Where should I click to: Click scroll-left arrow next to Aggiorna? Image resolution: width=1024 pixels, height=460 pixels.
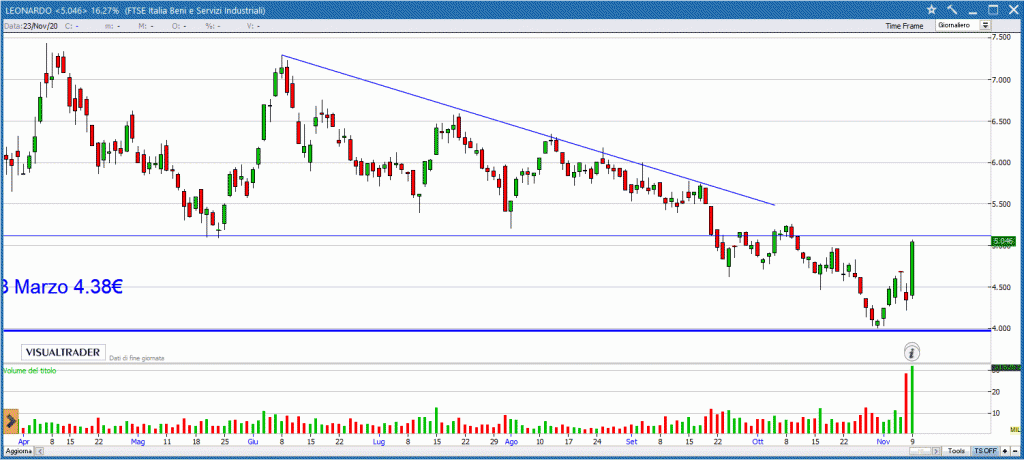coord(40,452)
